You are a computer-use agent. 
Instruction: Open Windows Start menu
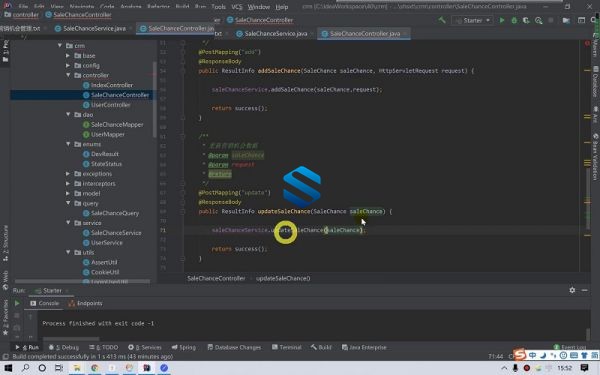pos(8,368)
